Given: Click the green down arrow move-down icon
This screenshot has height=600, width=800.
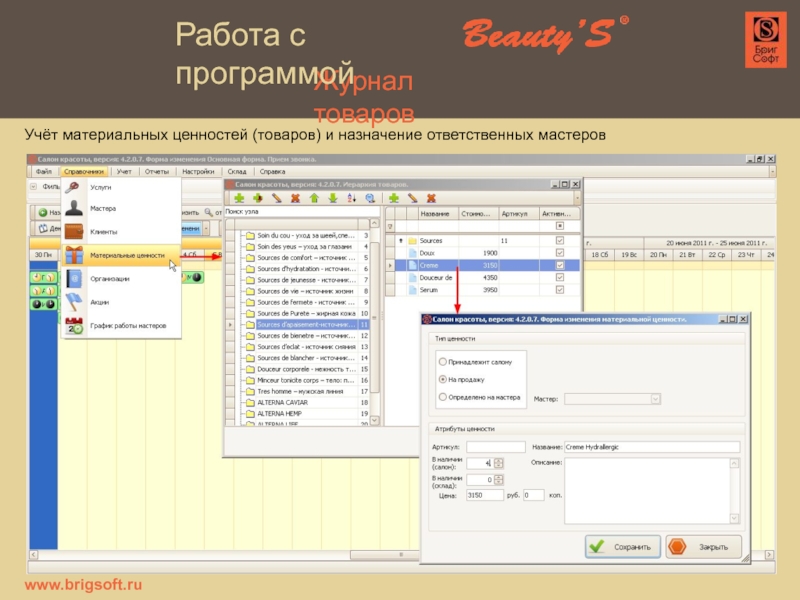Looking at the screenshot, I should tap(333, 198).
